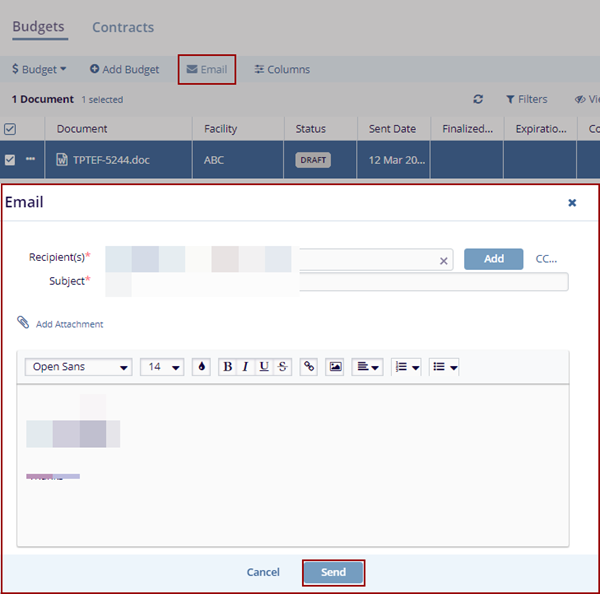
Task: Click the refresh icon near Filters
Action: pyautogui.click(x=478, y=99)
